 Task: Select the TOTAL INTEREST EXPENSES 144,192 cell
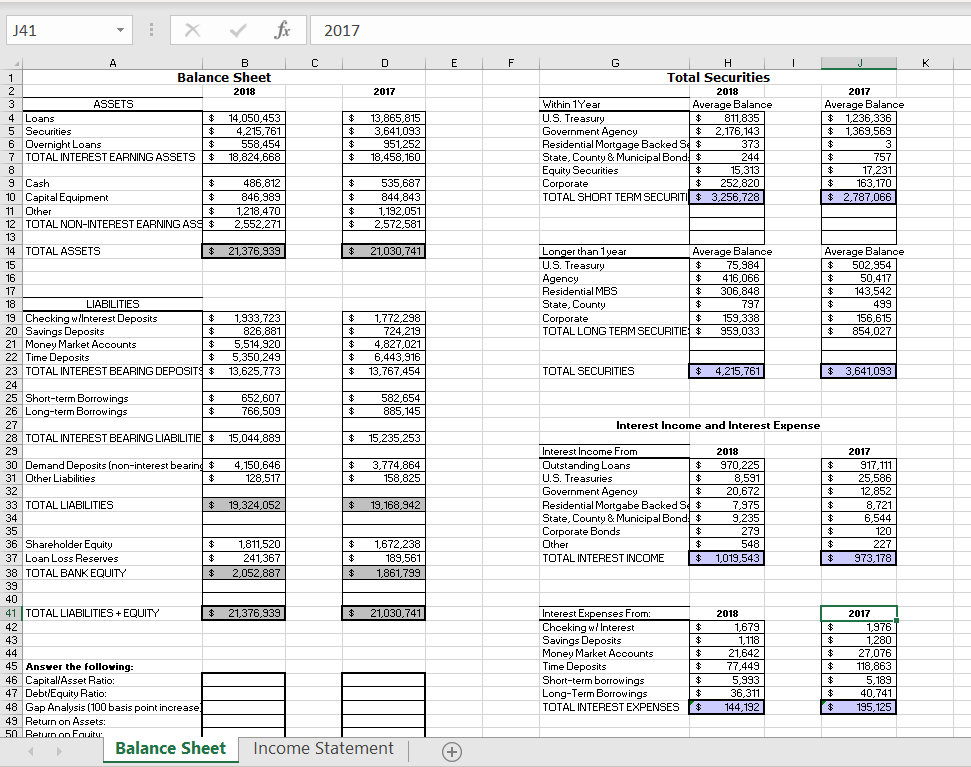[727, 706]
